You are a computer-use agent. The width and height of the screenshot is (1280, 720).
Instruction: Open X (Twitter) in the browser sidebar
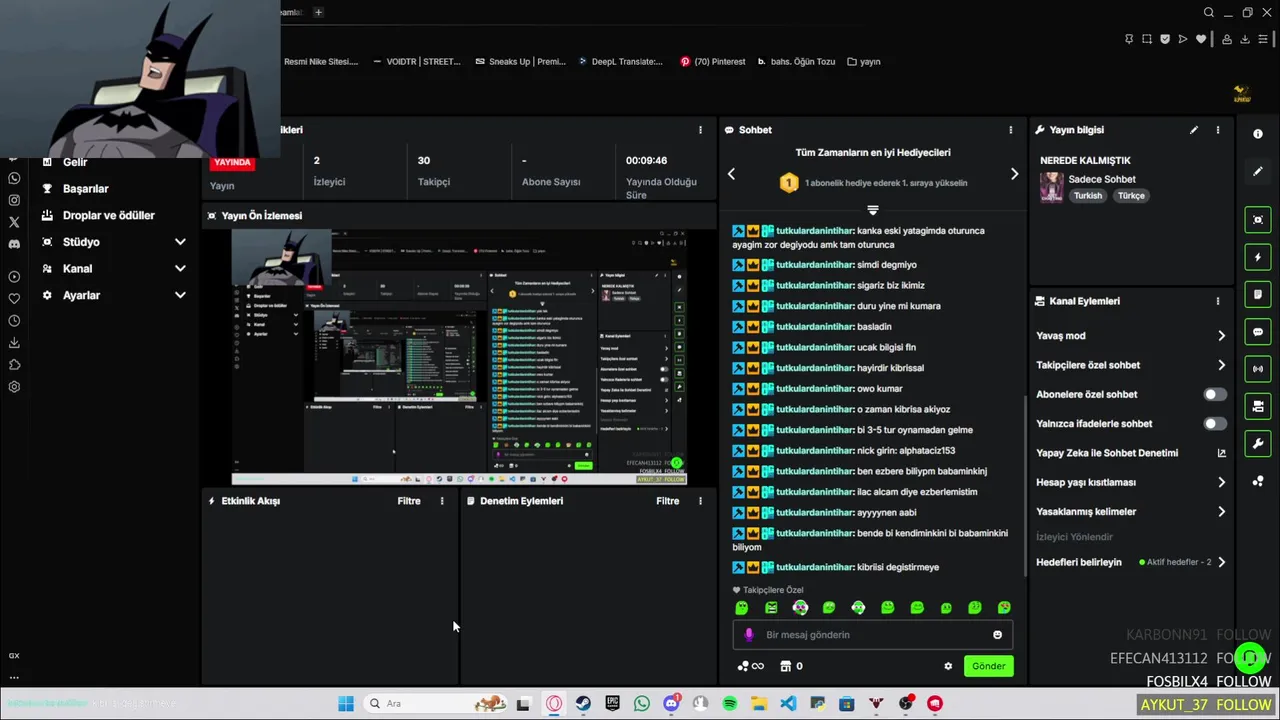point(14,222)
